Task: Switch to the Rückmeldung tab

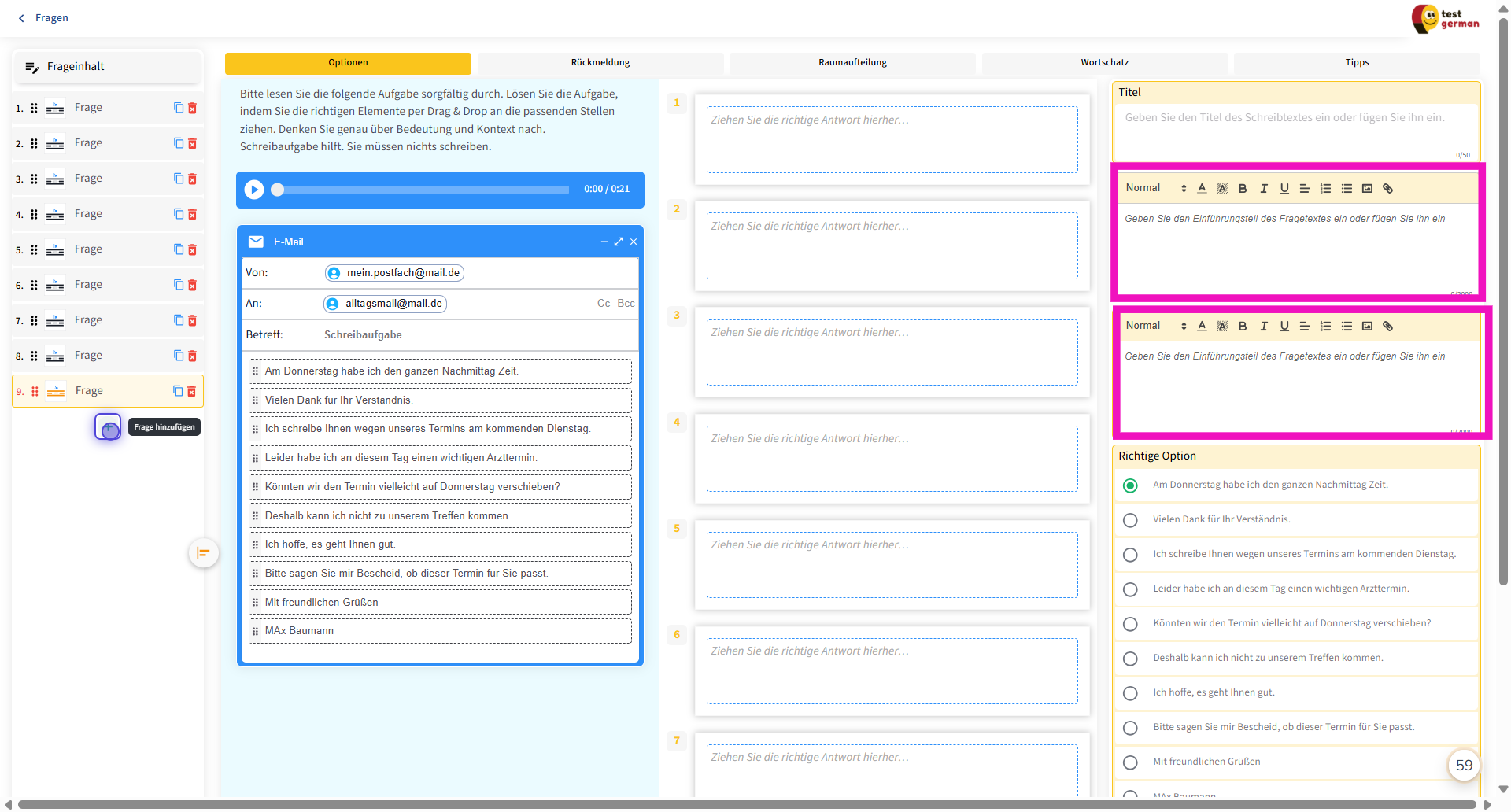Action: click(600, 63)
